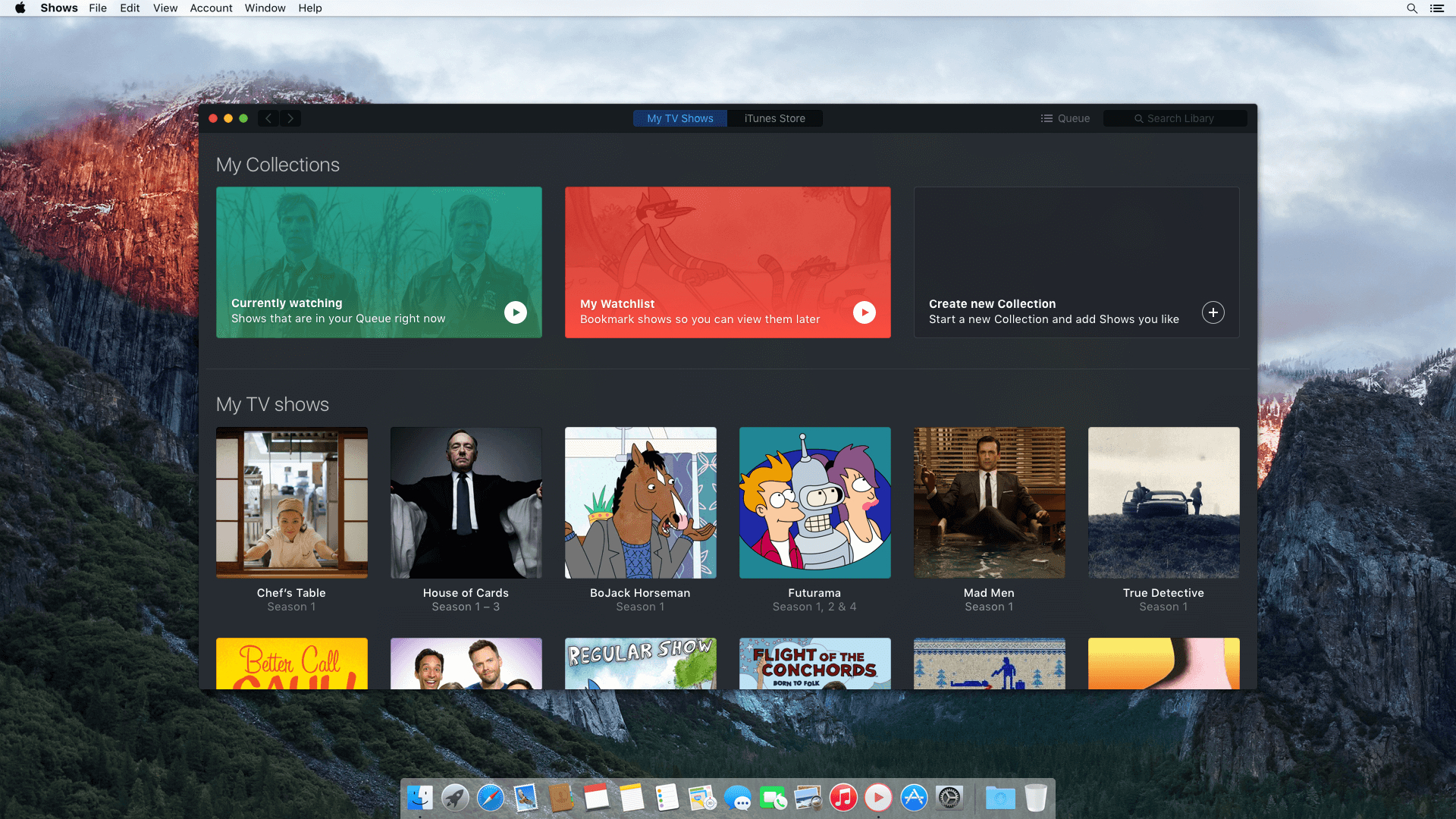Screen dimensions: 1456x819
Task: Switch to the iTunes Store tab
Action: point(775,118)
